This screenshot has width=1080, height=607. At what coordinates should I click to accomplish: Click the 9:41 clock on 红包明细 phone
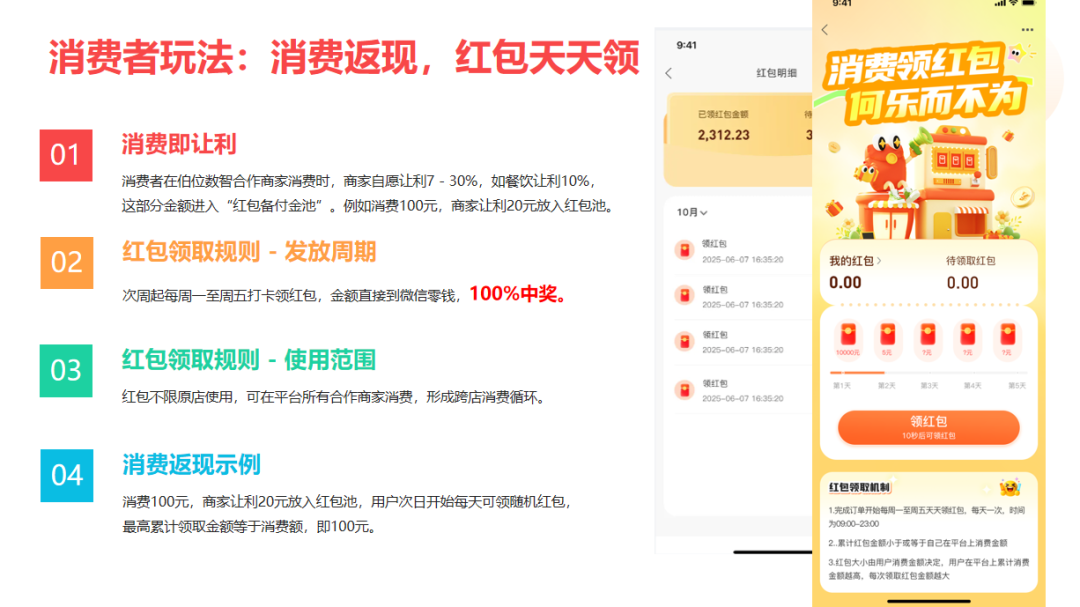click(x=686, y=45)
